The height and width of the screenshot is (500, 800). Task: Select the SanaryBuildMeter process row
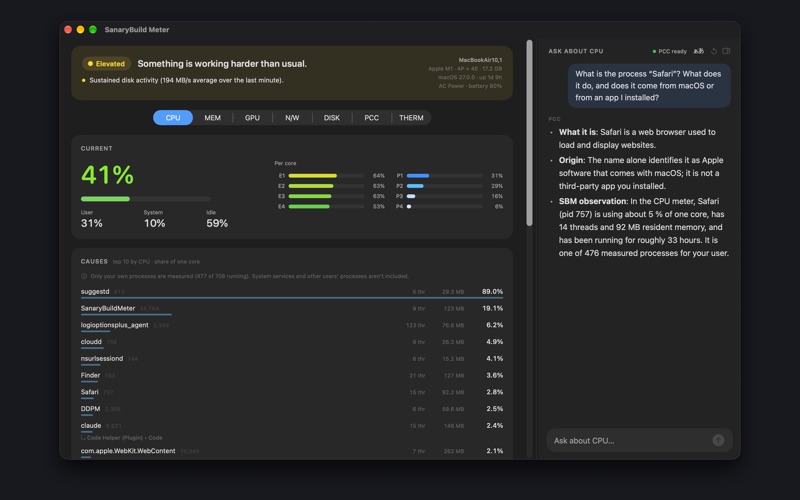[292, 309]
